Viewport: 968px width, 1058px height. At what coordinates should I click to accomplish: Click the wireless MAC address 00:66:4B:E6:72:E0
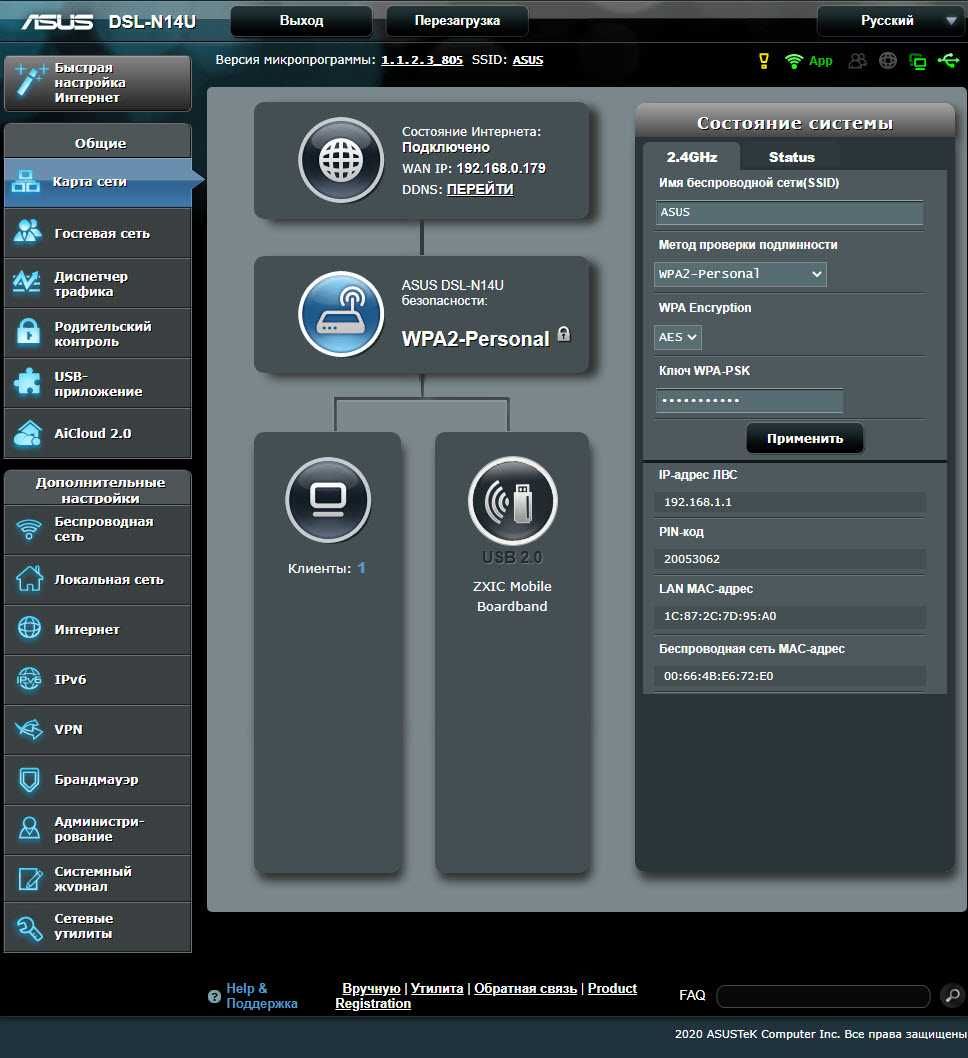718,676
